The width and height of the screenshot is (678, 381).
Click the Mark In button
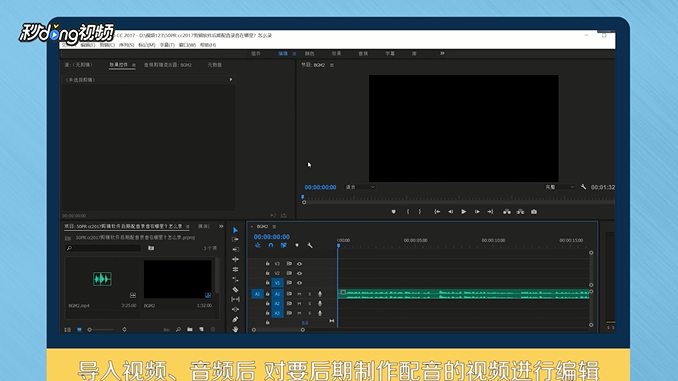(407, 211)
